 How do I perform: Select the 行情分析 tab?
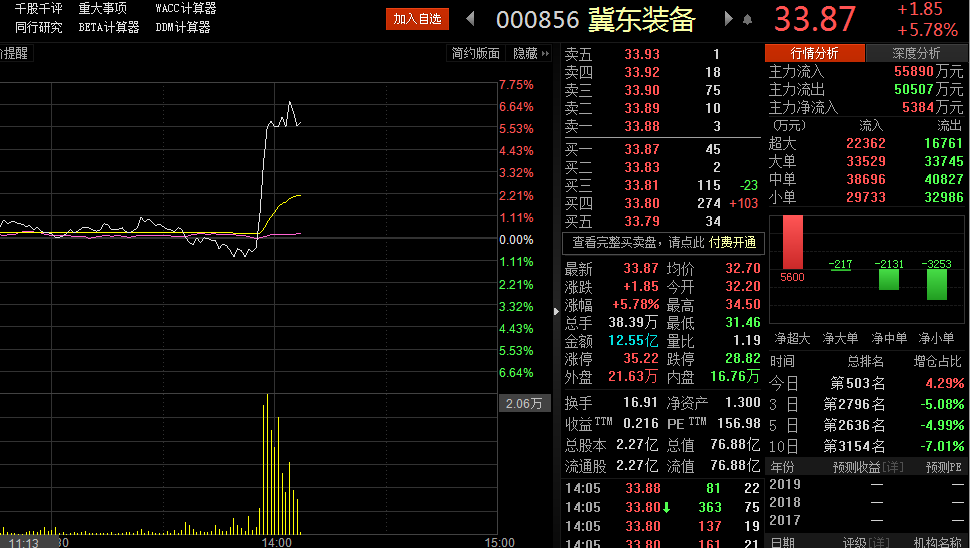coord(815,54)
